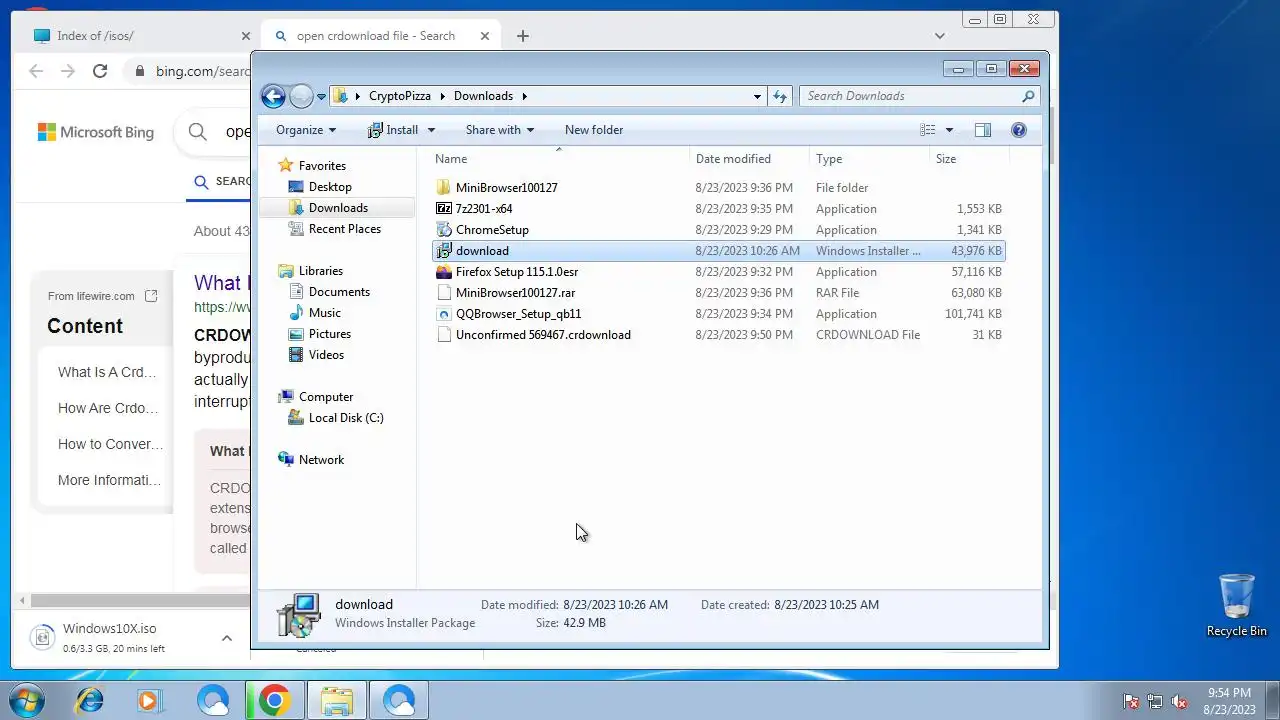The width and height of the screenshot is (1280, 720).
Task: Click the Search Downloads input field
Action: point(910,96)
